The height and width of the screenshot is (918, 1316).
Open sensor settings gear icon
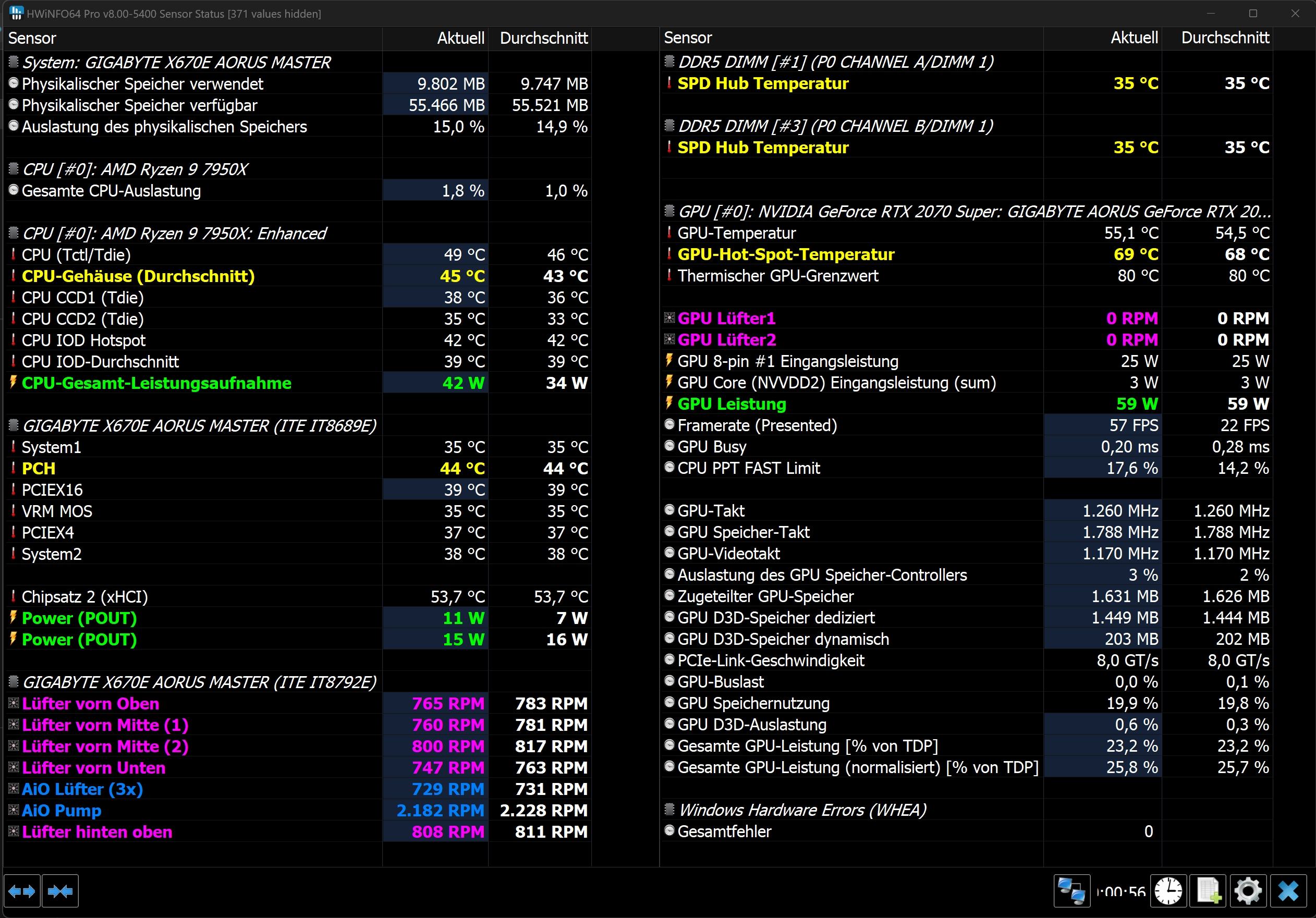click(1248, 891)
